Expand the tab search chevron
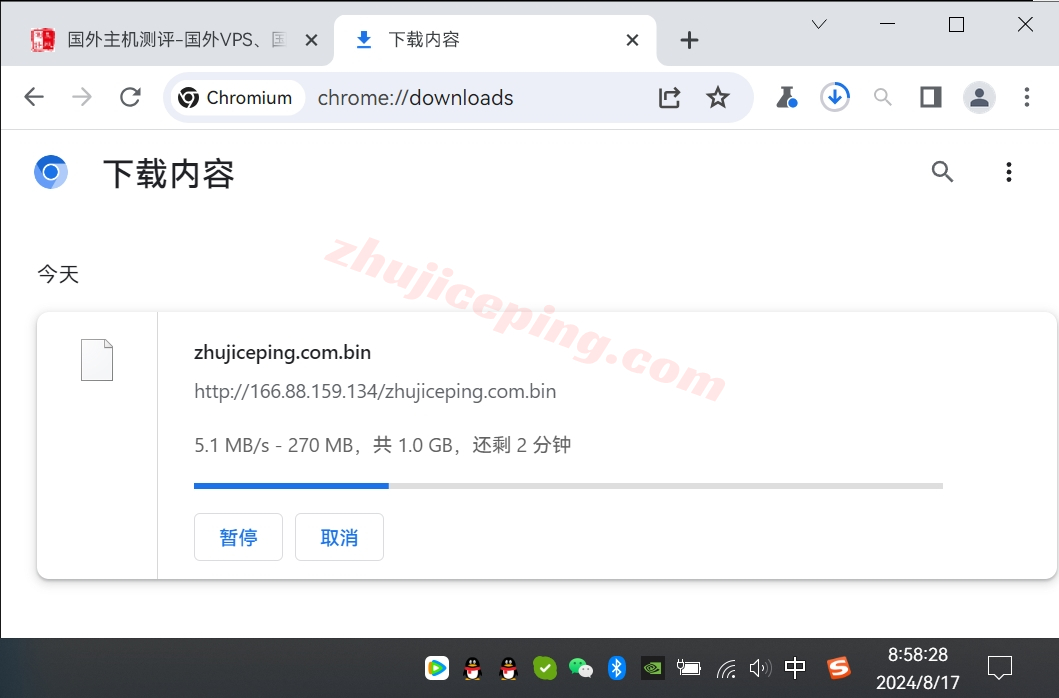 pyautogui.click(x=819, y=24)
